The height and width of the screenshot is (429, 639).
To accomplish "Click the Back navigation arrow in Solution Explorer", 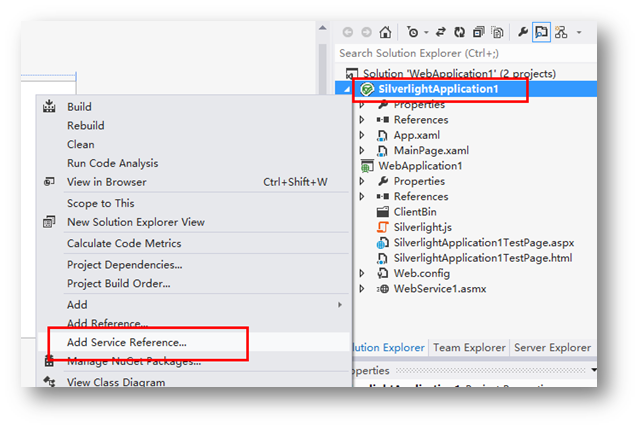I will [348, 32].
